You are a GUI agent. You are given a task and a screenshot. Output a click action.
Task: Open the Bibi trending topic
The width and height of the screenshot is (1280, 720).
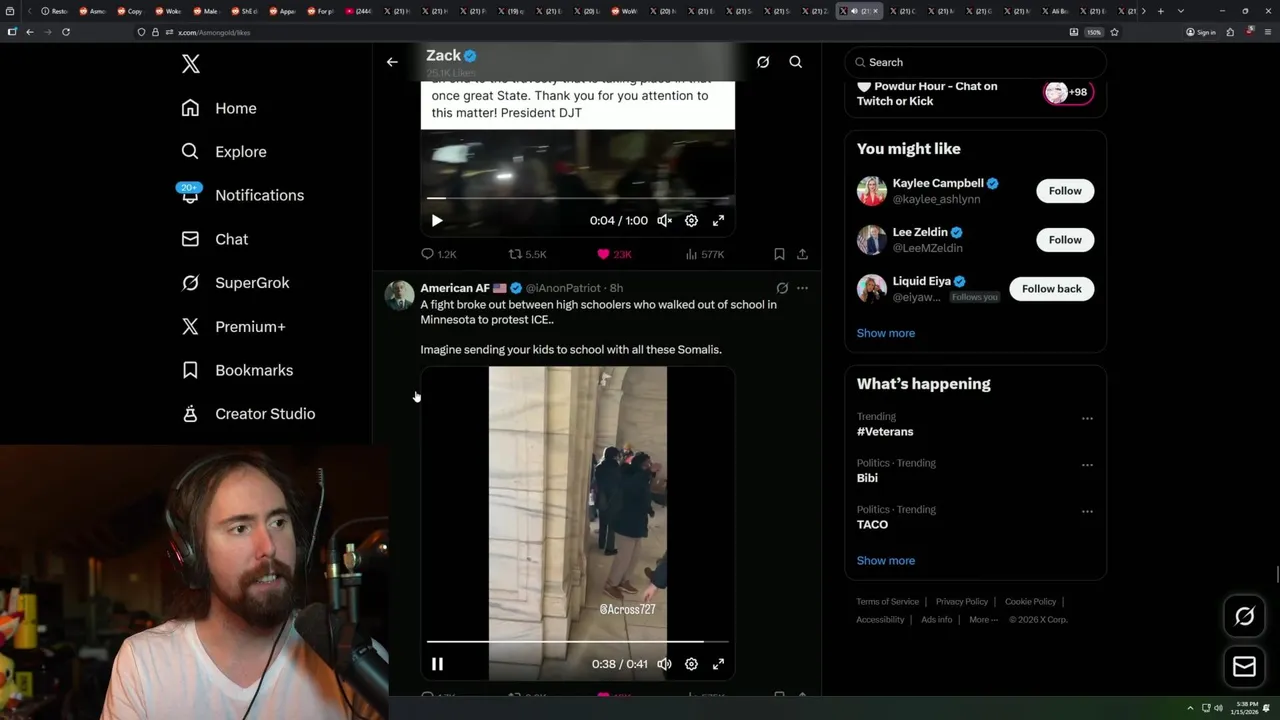tap(867, 478)
